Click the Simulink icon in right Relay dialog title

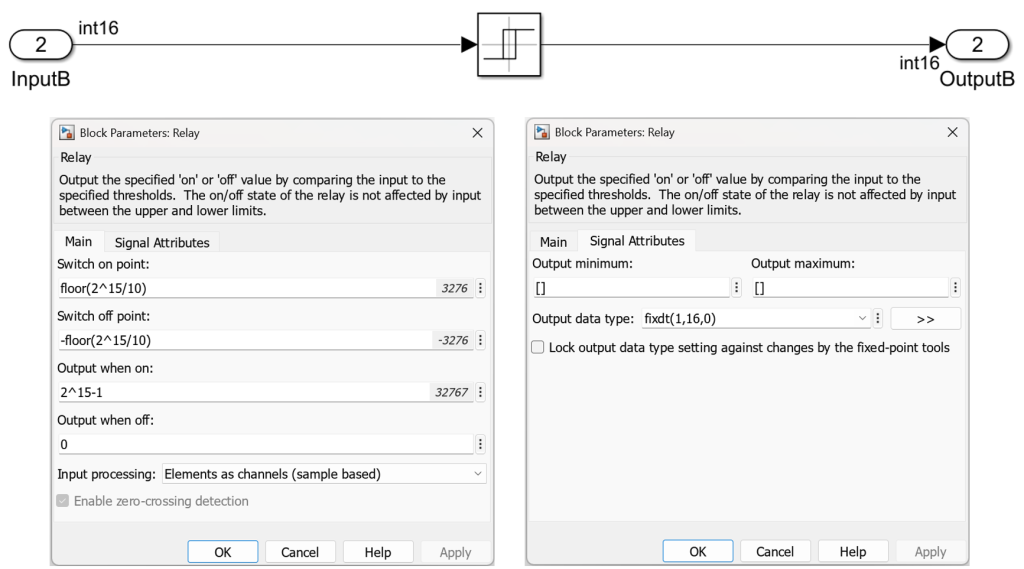click(x=541, y=132)
